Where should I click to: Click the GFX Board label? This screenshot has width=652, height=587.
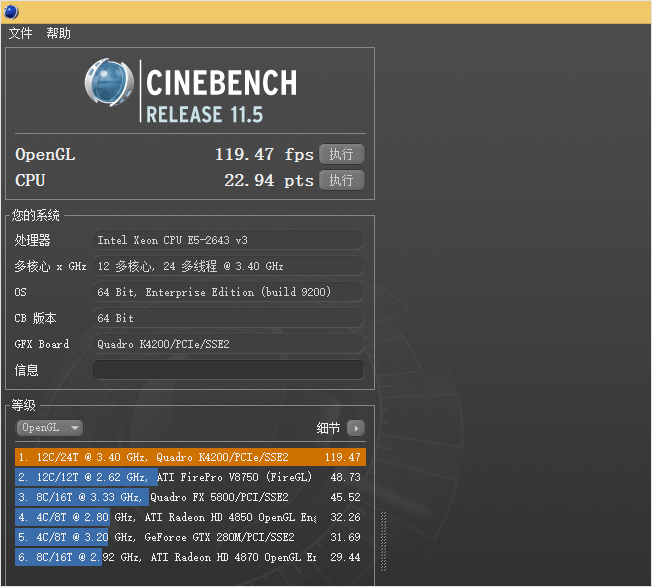coord(42,344)
